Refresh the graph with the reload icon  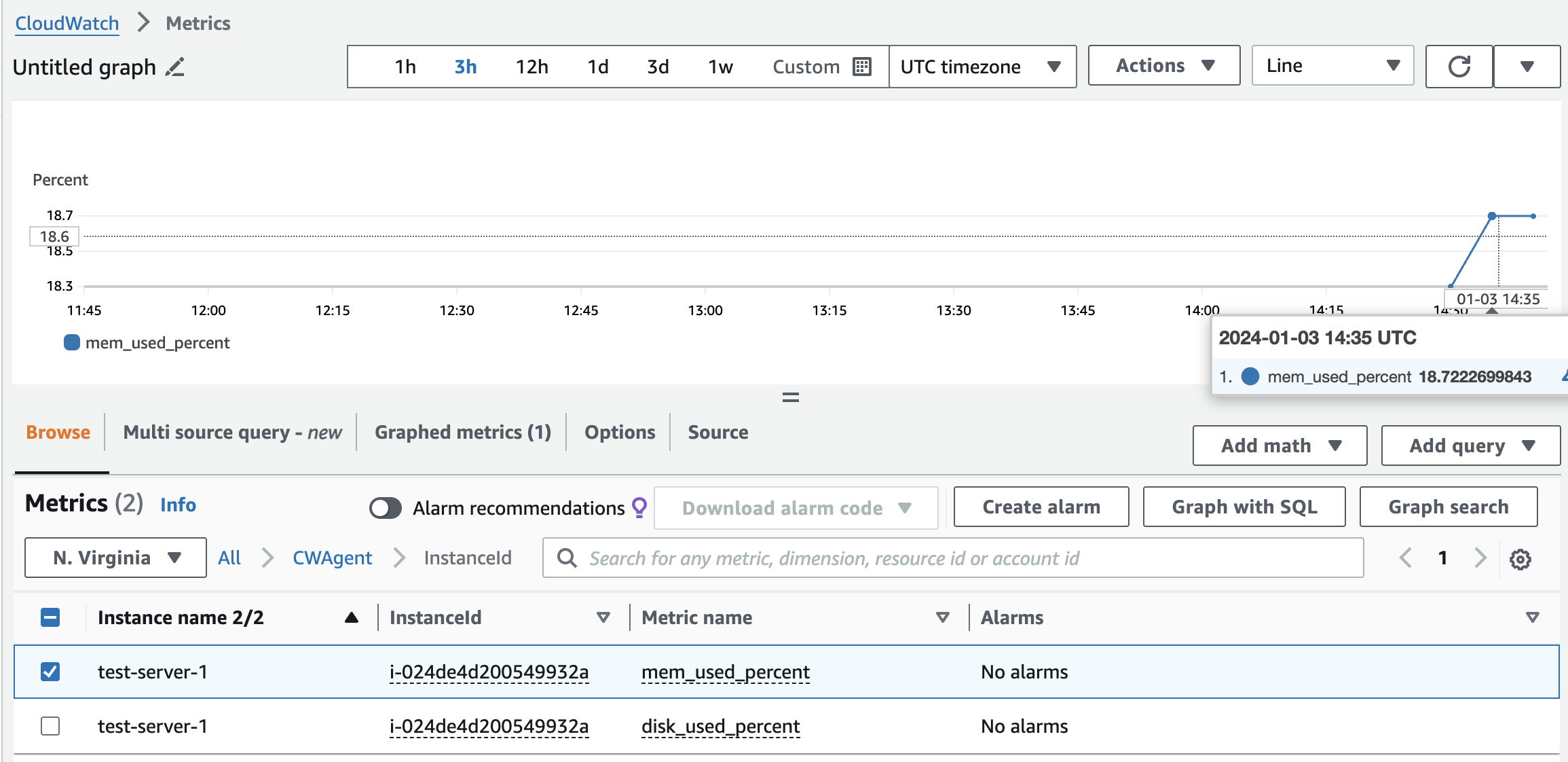click(1459, 67)
